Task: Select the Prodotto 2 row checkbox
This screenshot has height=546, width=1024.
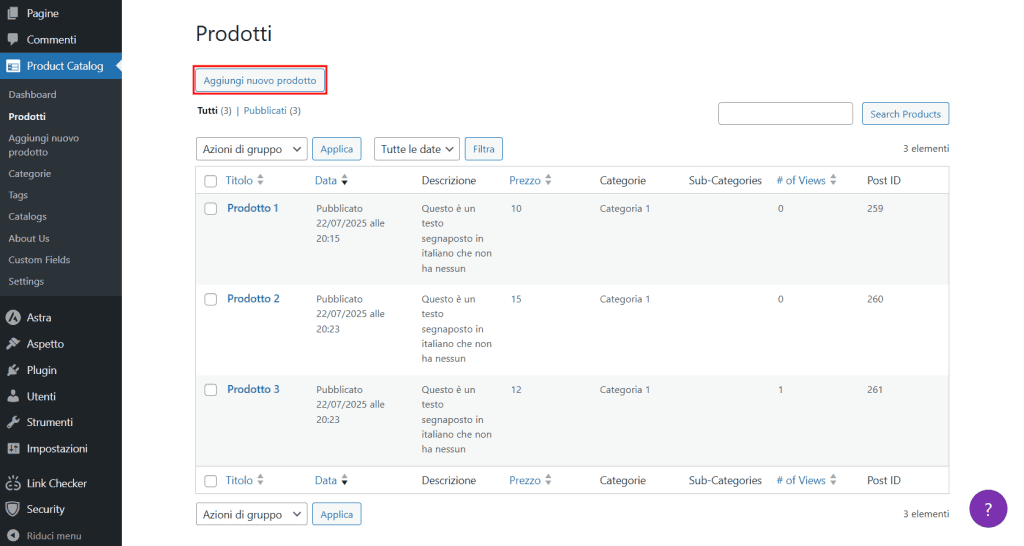Action: [211, 299]
